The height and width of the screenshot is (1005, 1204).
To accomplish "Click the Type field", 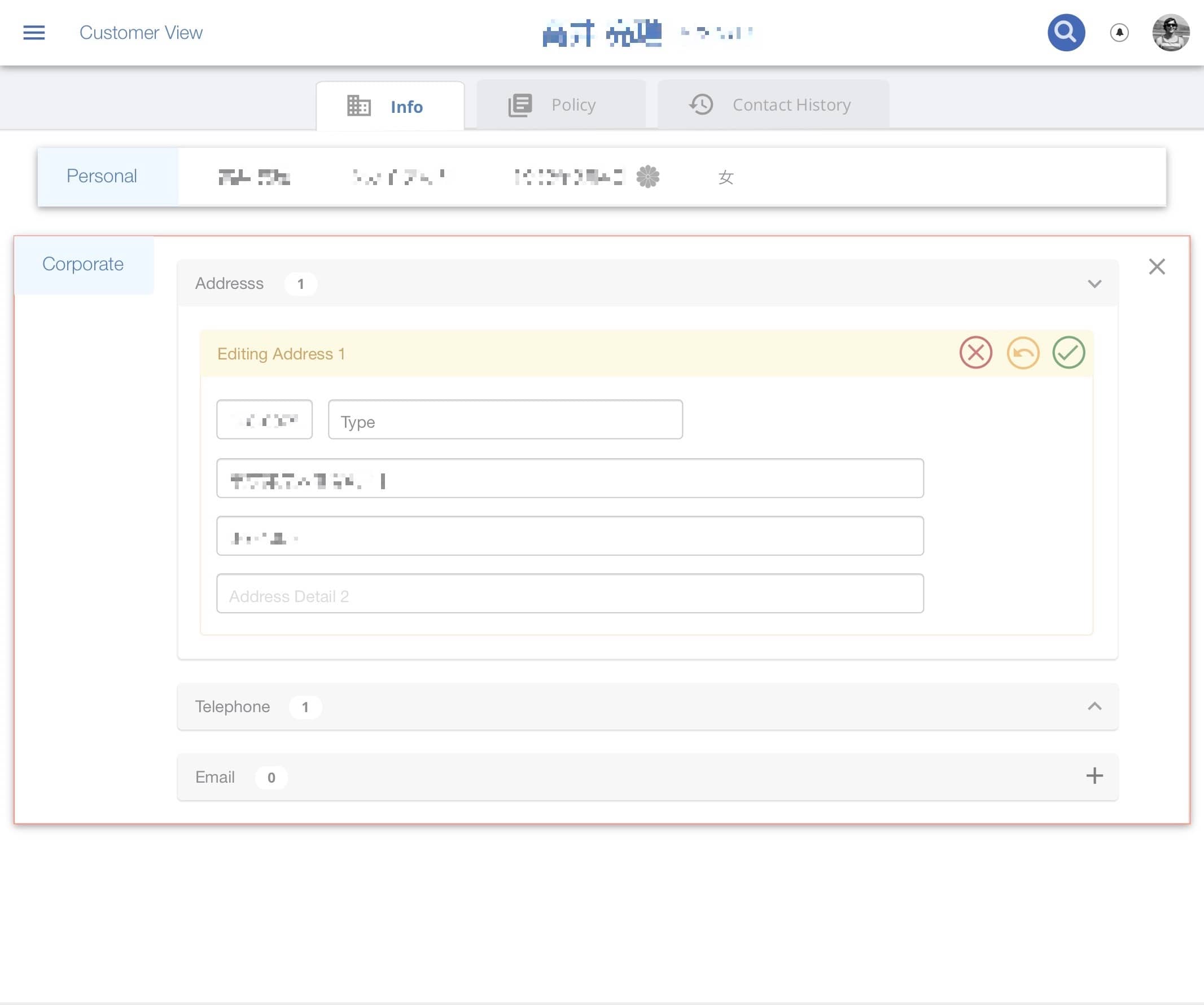I will coord(505,420).
